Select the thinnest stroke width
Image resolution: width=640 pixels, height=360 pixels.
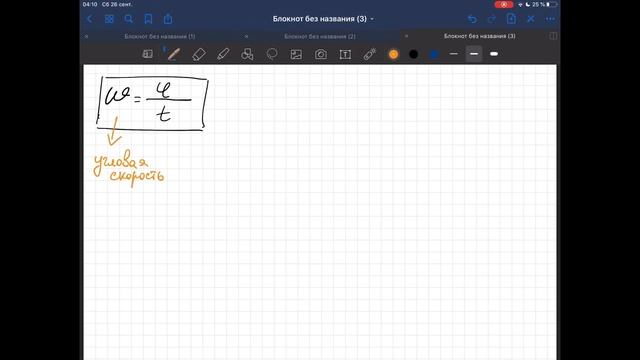[453, 54]
